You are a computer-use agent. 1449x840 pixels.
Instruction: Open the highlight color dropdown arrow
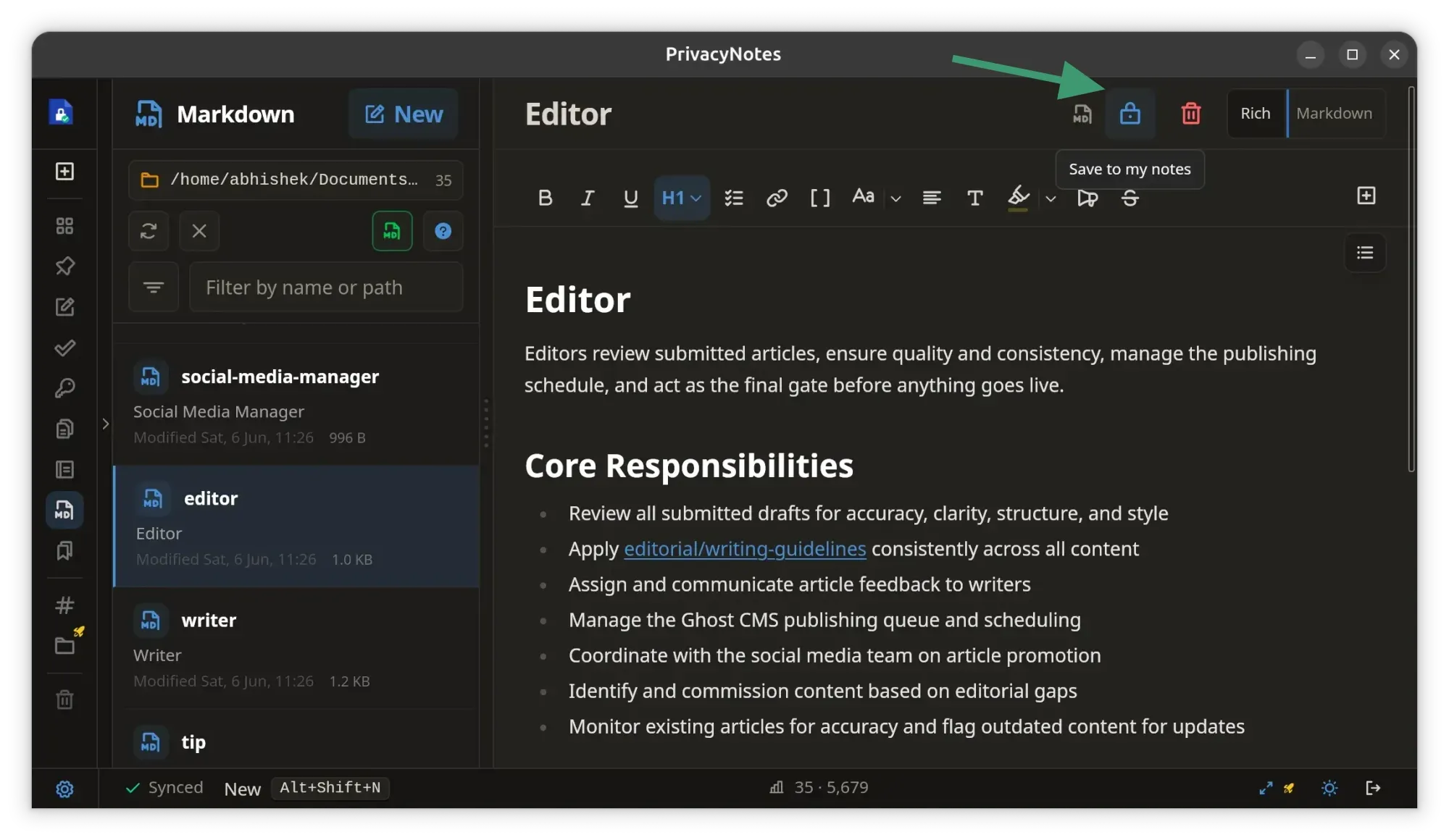pyautogui.click(x=1051, y=198)
